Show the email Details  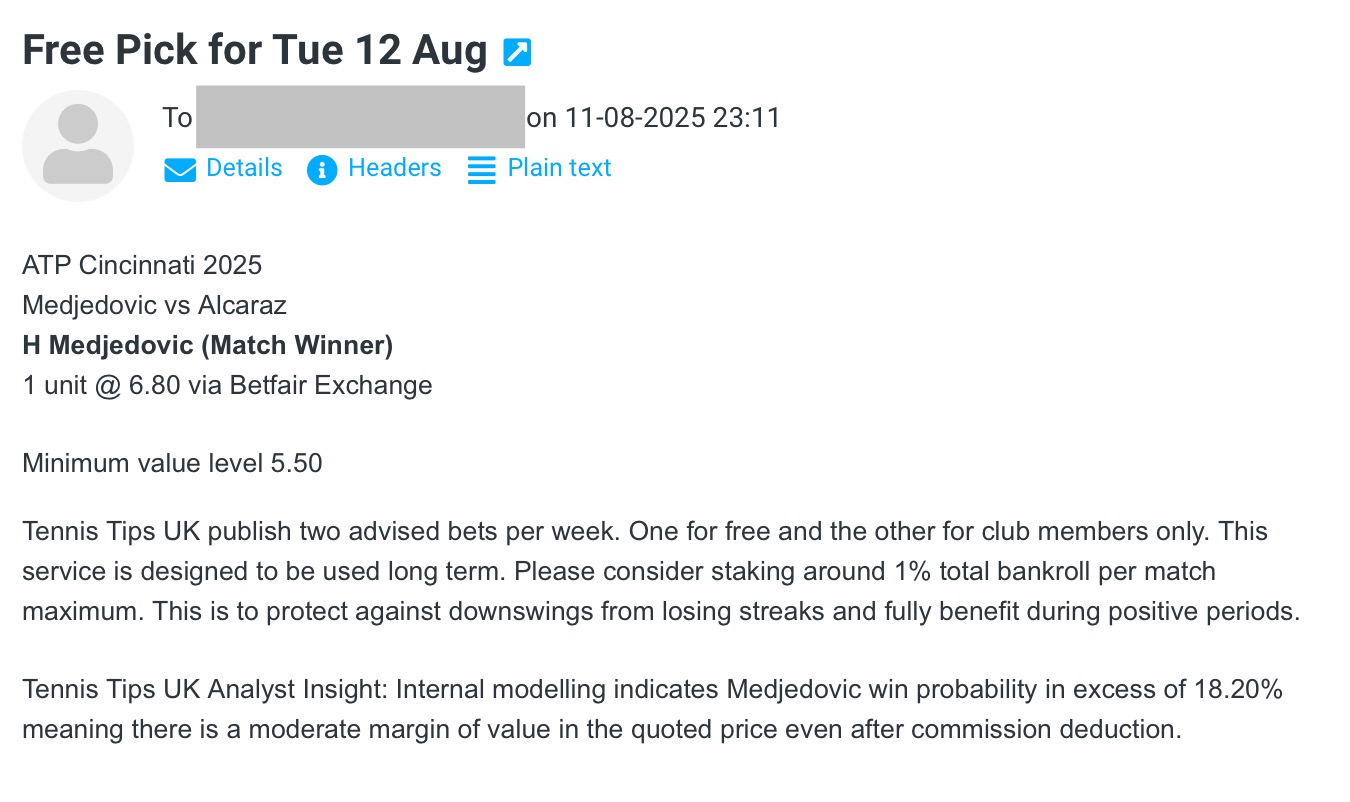[x=244, y=168]
